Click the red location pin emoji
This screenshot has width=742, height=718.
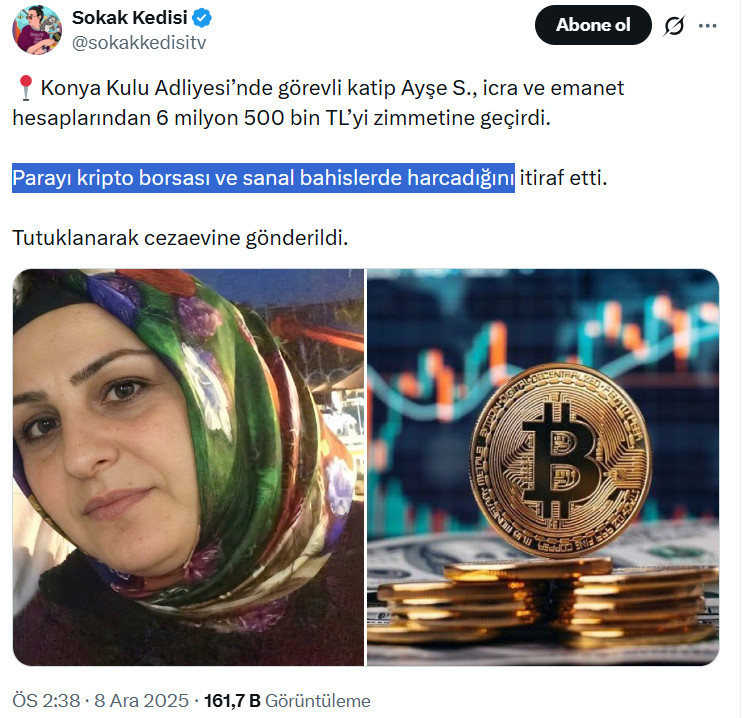click(x=25, y=88)
